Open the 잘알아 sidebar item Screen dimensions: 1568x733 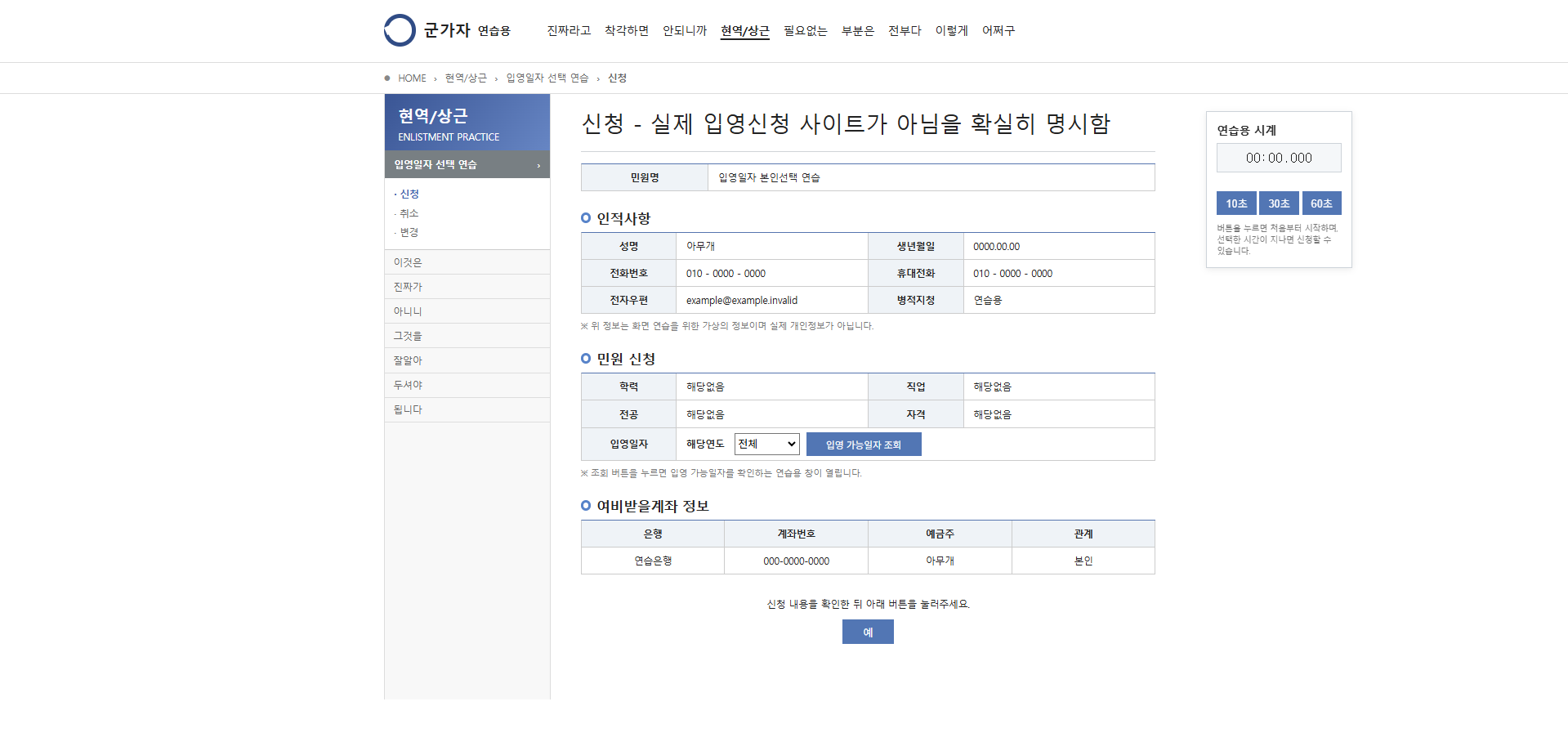[467, 360]
